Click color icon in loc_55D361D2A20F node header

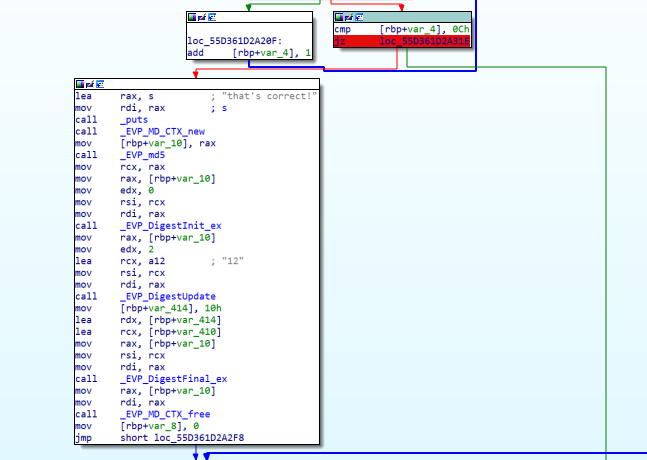click(x=192, y=17)
